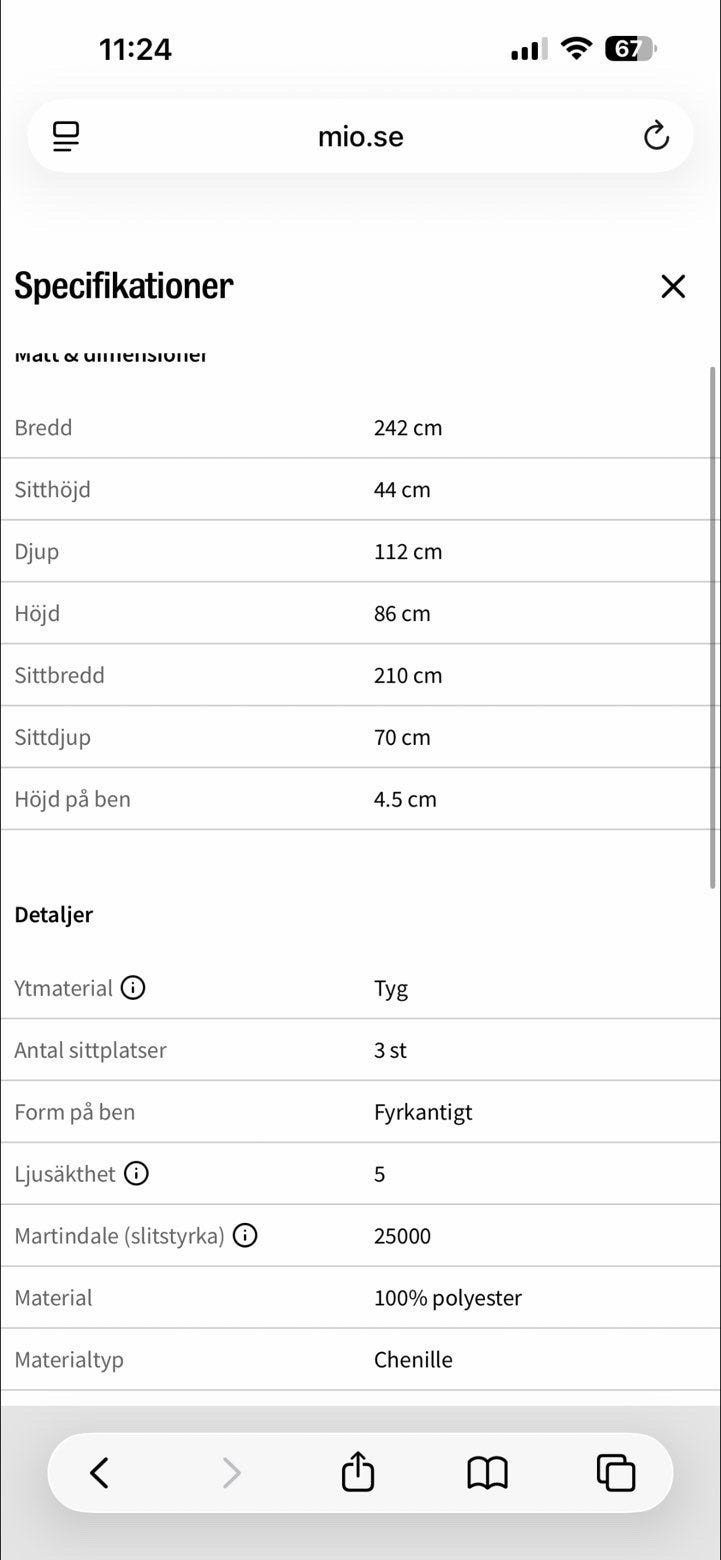This screenshot has width=721, height=1560.
Task: Tap the battery indicator in status bar
Action: coord(630,48)
